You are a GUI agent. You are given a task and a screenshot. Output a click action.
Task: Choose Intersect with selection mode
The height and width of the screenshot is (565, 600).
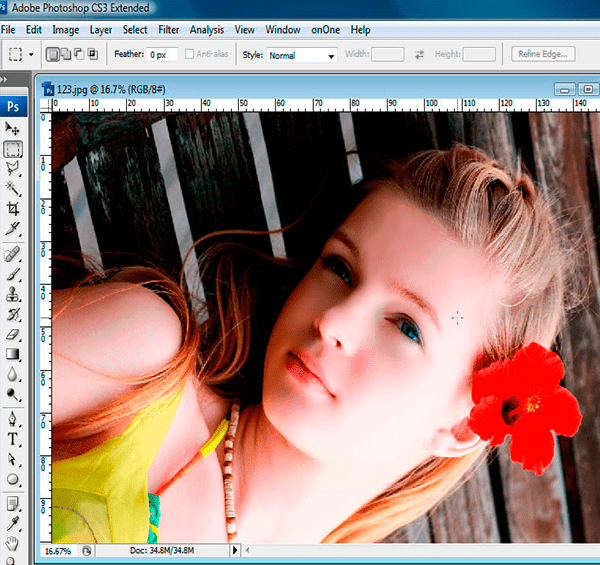click(x=93, y=54)
